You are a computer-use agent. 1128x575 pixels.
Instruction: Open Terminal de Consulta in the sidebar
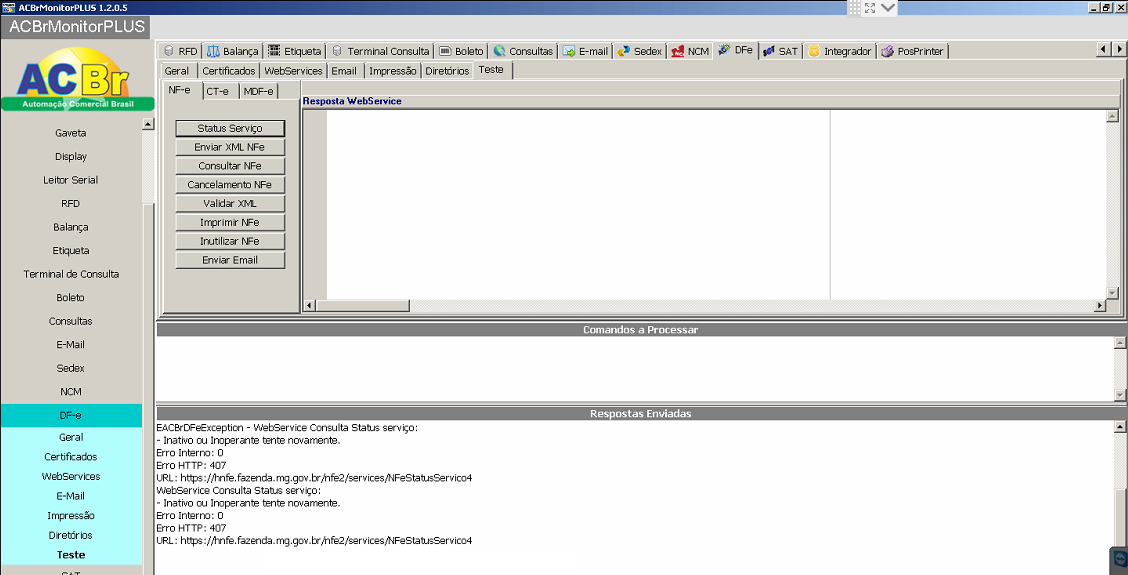click(70, 274)
